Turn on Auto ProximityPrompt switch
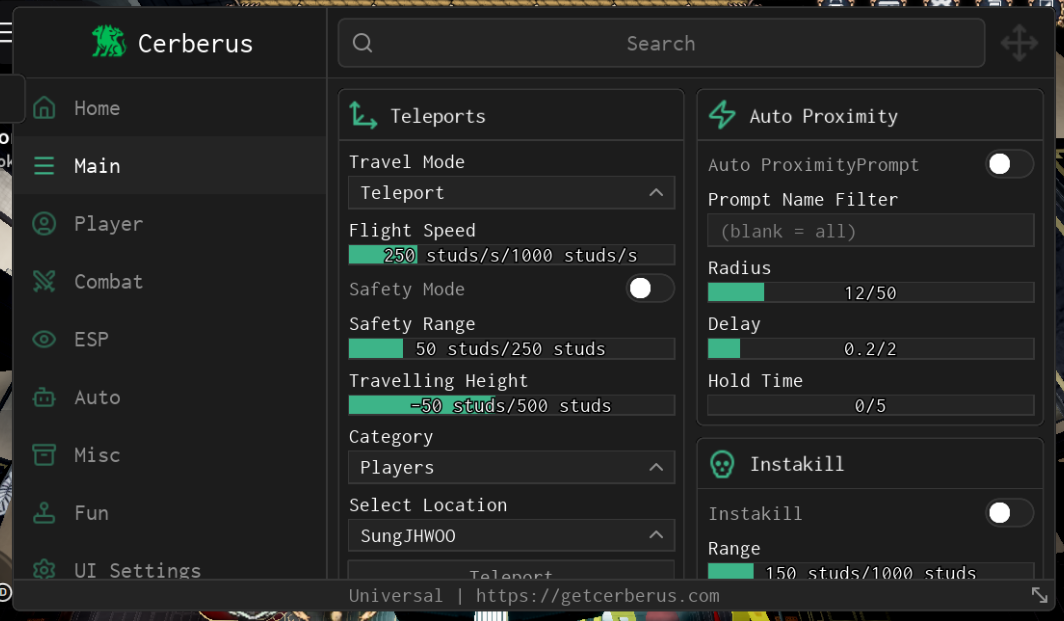 [1009, 165]
